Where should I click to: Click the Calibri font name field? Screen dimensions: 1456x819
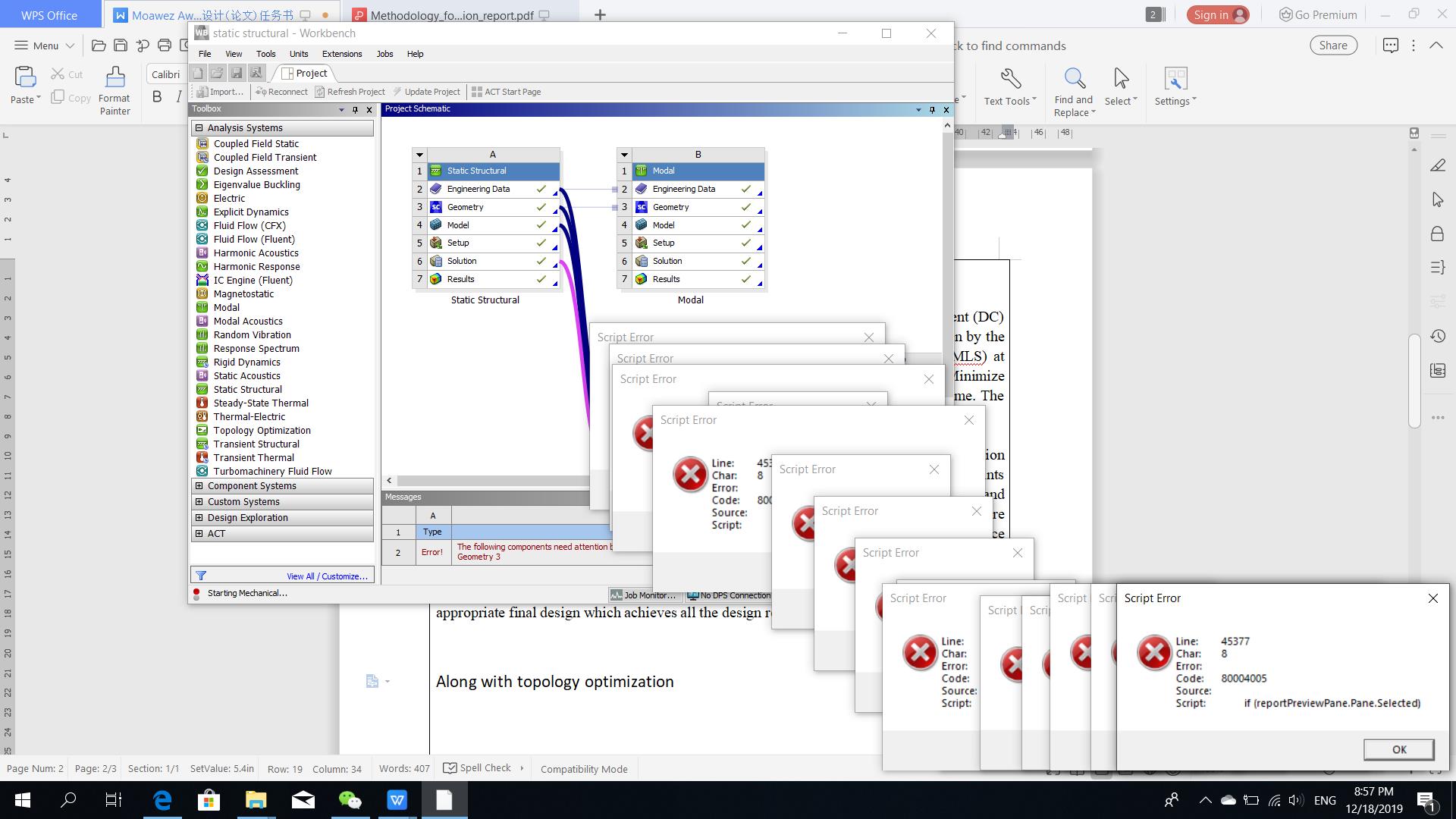pos(165,74)
